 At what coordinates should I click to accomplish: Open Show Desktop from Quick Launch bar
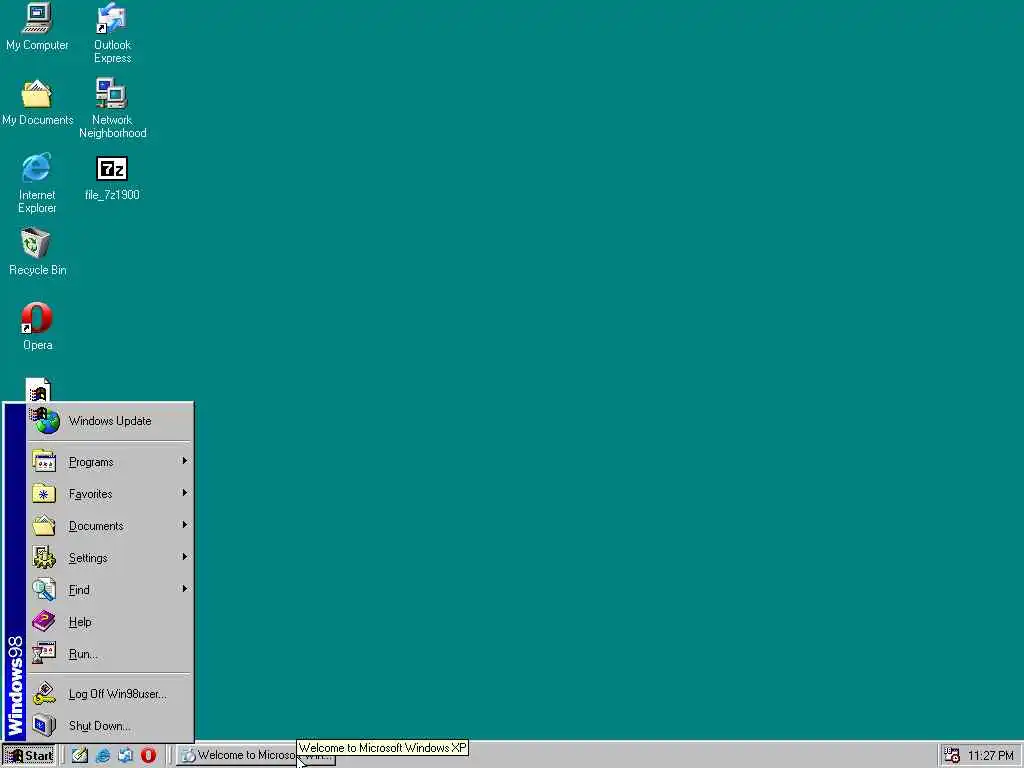click(x=80, y=756)
